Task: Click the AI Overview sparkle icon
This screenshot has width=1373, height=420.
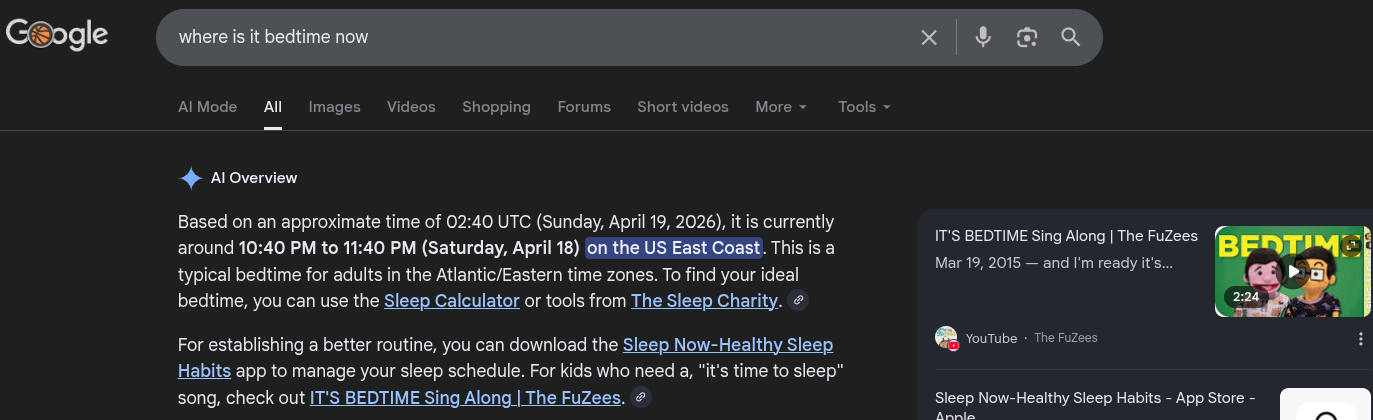Action: coord(190,178)
